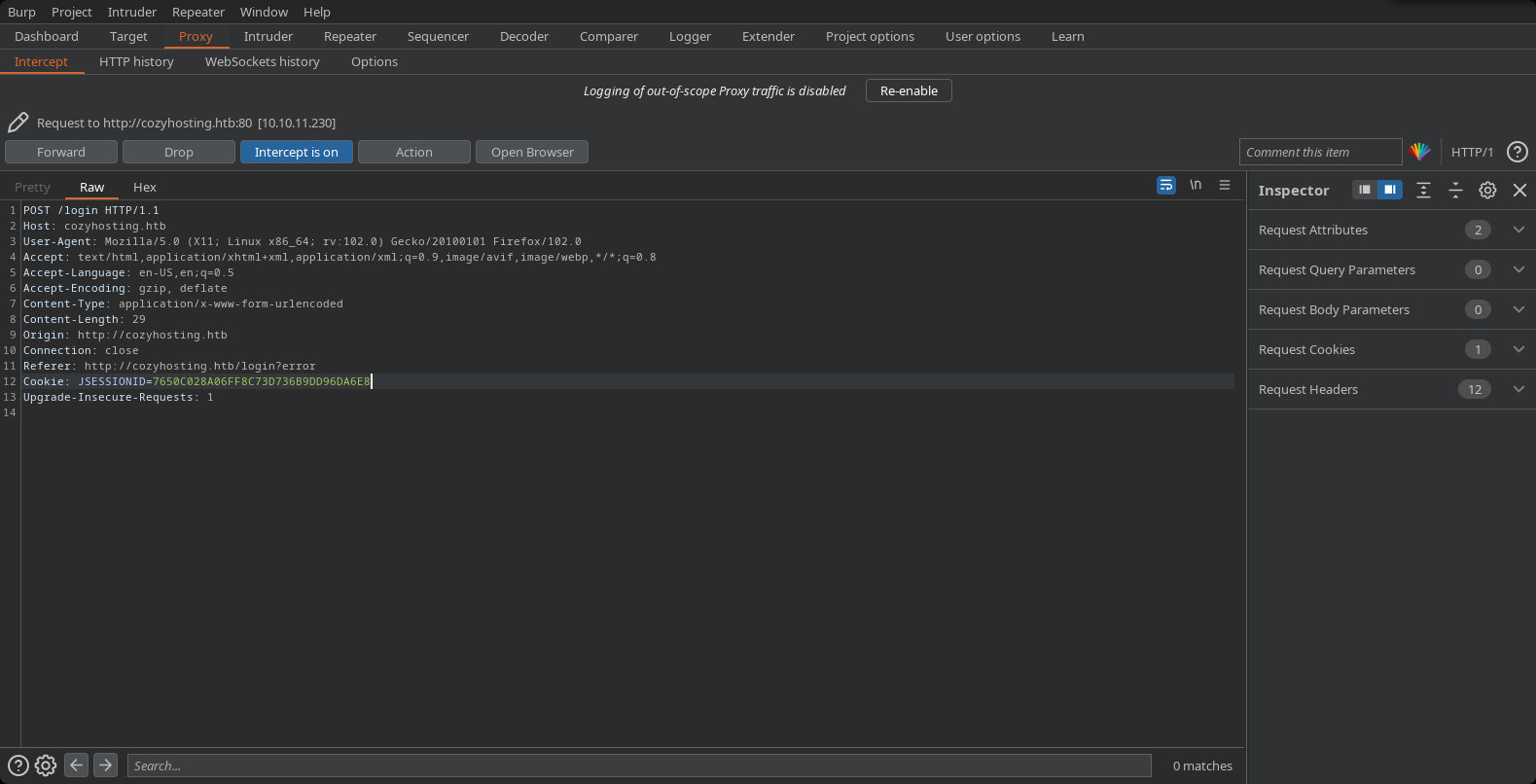Click the Comment this item field
This screenshot has height=784, width=1536.
click(x=1320, y=152)
